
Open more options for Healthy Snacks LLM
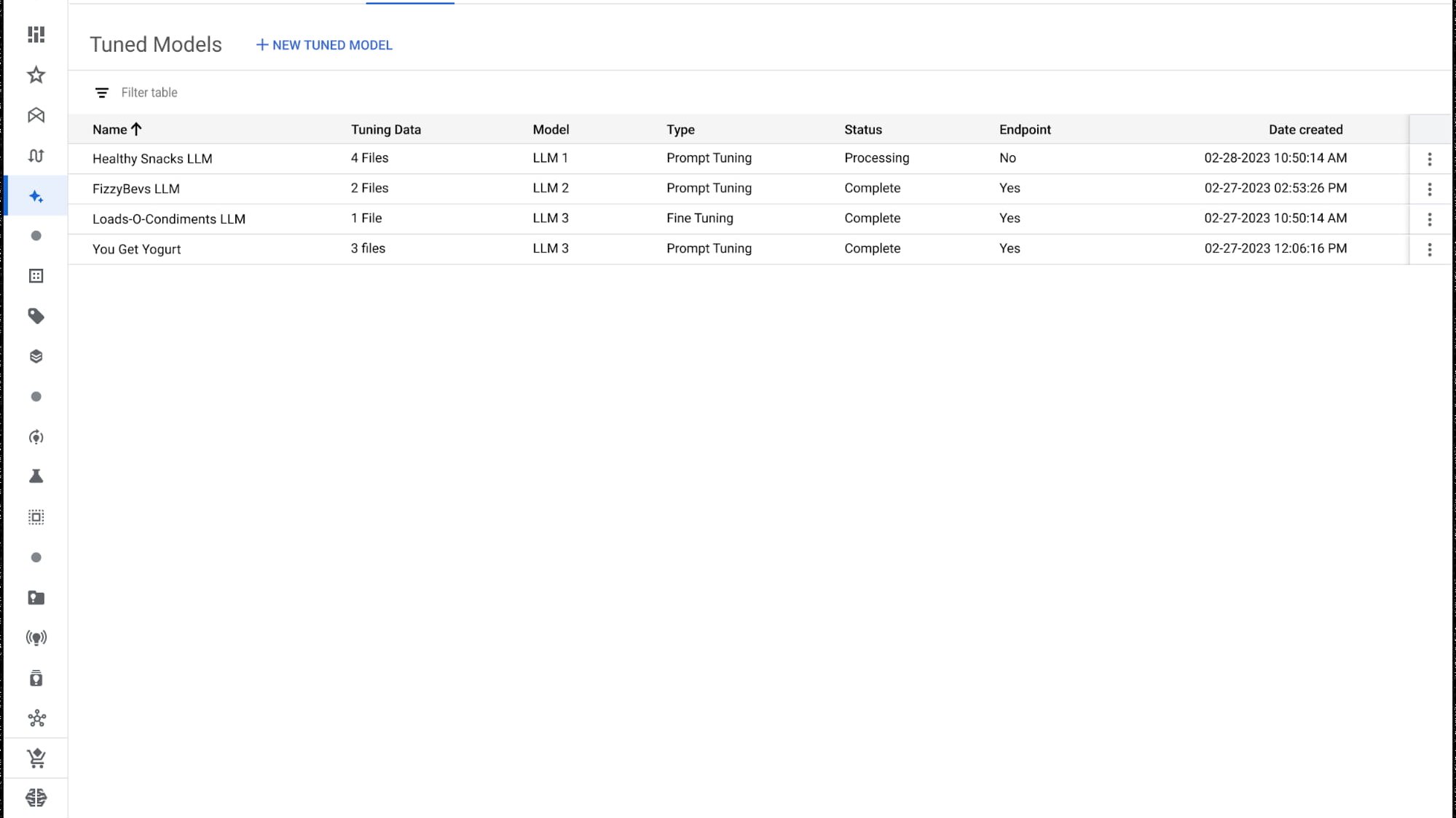point(1429,159)
